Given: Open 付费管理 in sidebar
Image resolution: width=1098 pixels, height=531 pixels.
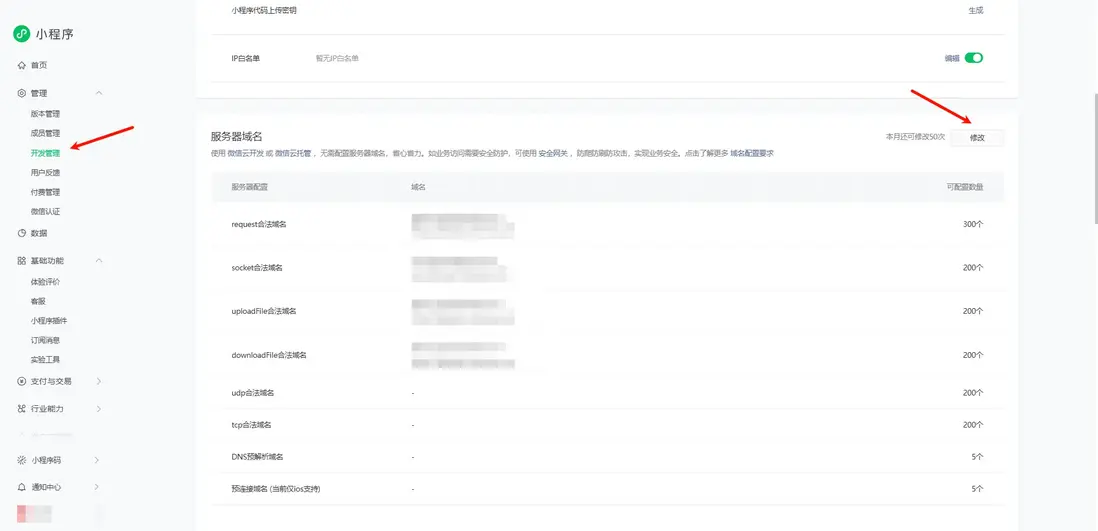Looking at the screenshot, I should tap(46, 192).
